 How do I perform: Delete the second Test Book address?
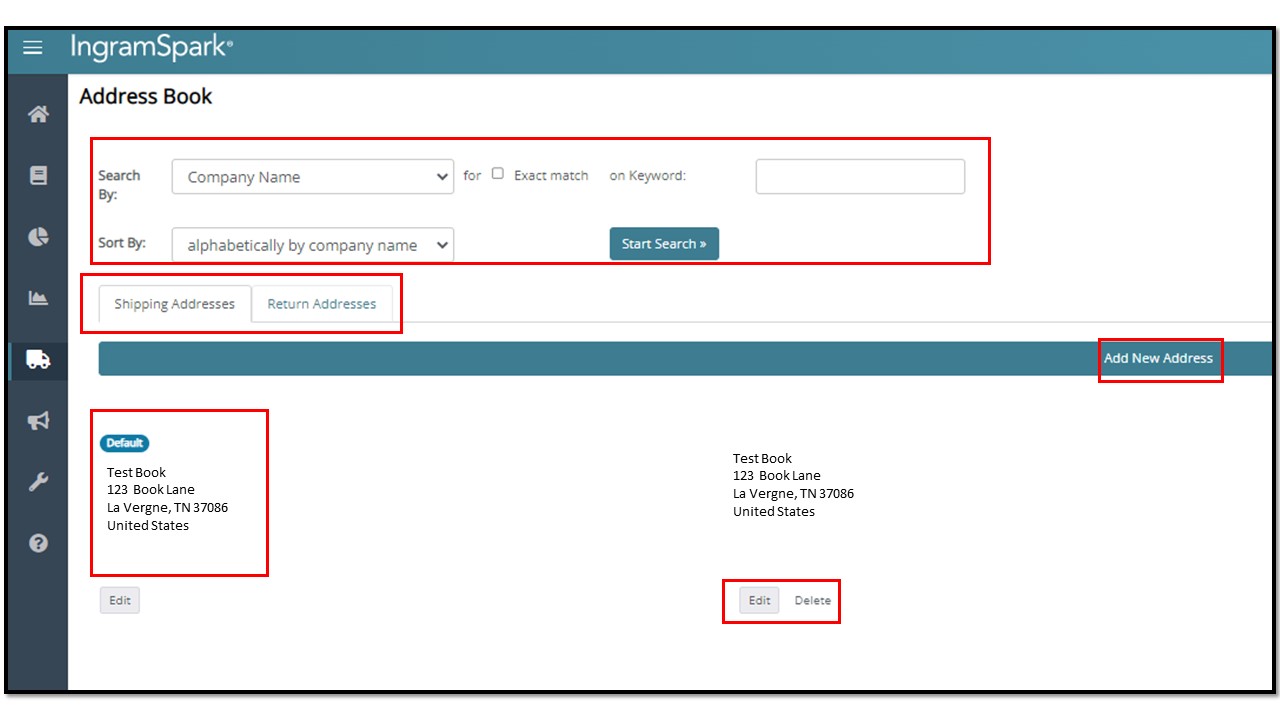[813, 601]
